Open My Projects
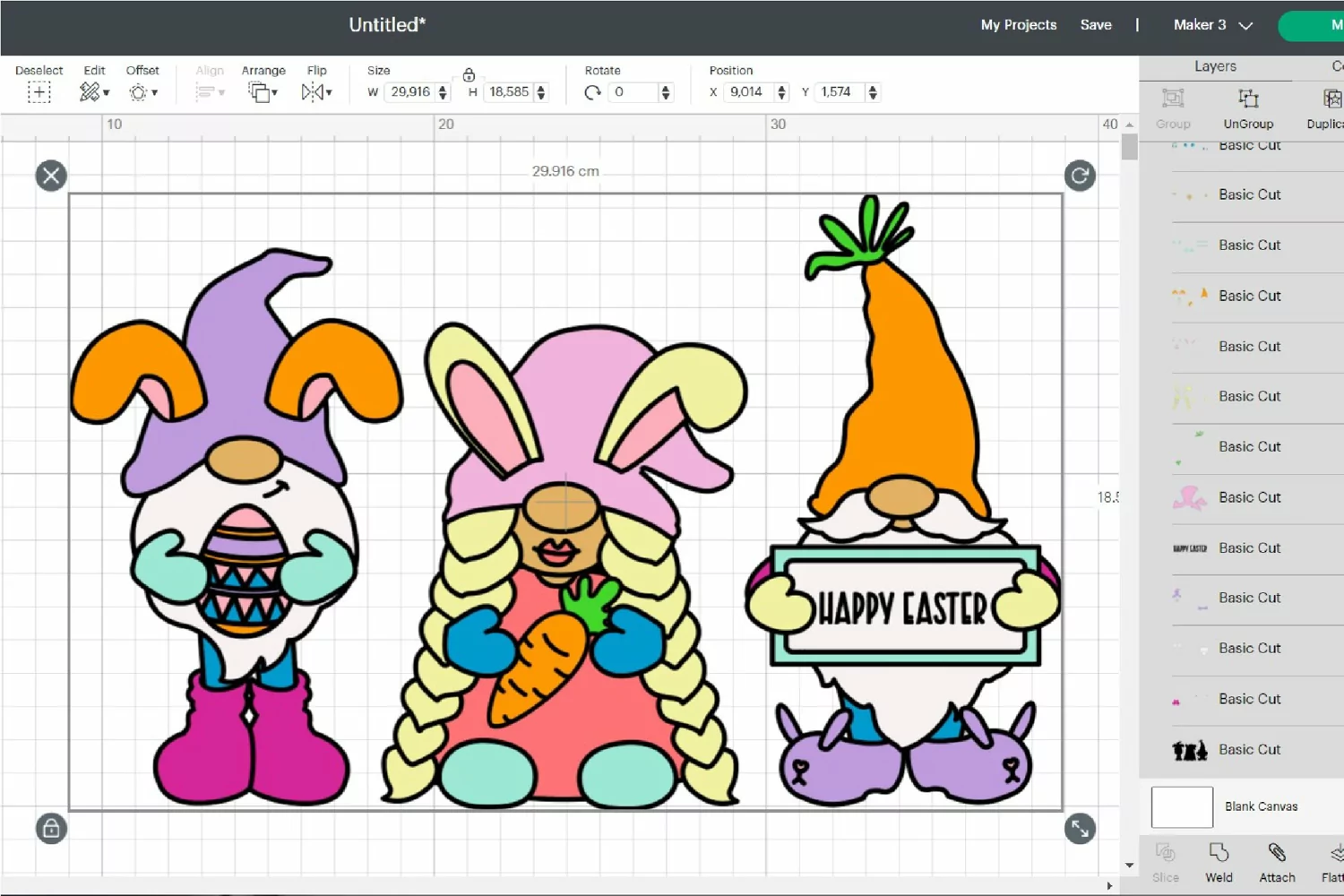Image resolution: width=1344 pixels, height=896 pixels. point(1019,25)
